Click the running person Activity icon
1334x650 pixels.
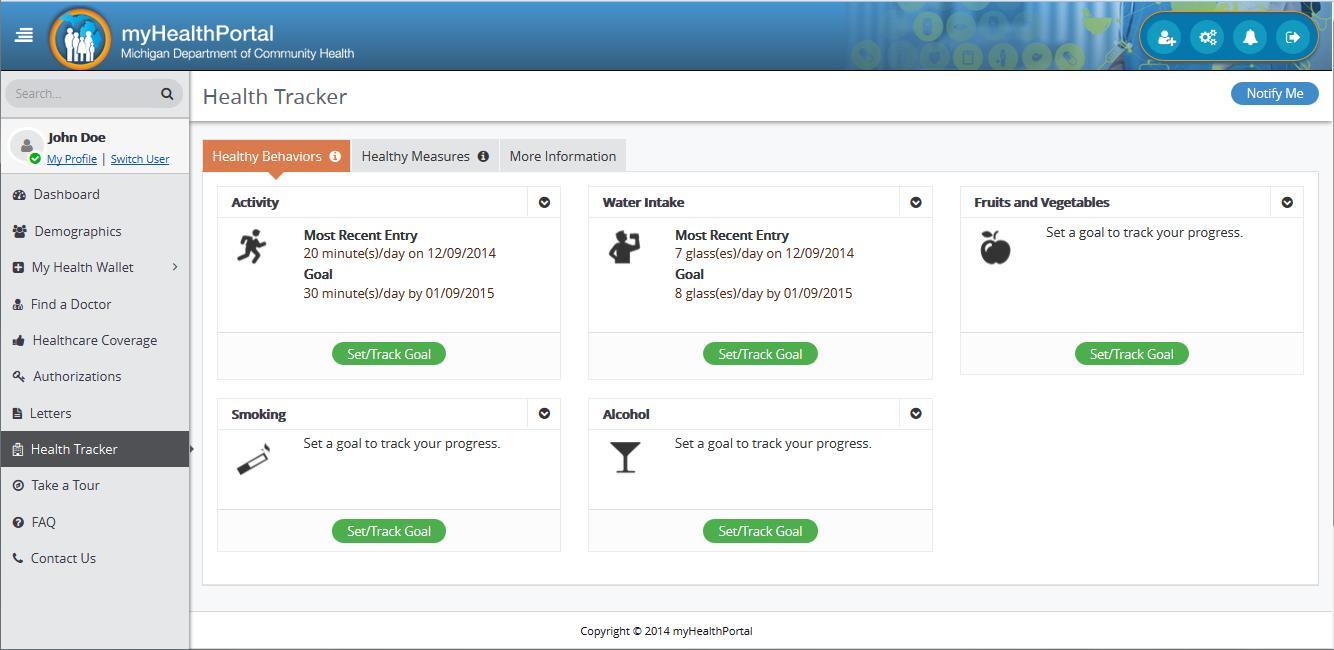click(x=252, y=246)
